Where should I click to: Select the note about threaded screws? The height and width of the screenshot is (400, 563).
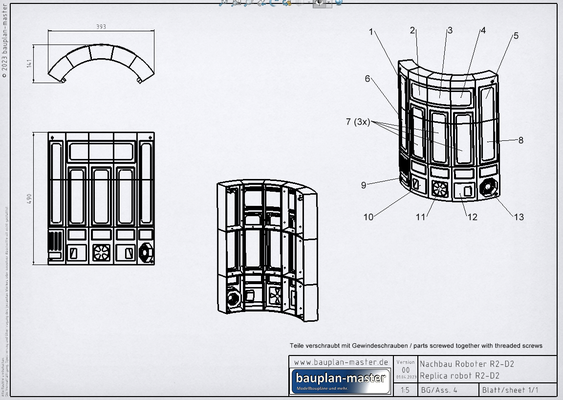pyautogui.click(x=416, y=346)
